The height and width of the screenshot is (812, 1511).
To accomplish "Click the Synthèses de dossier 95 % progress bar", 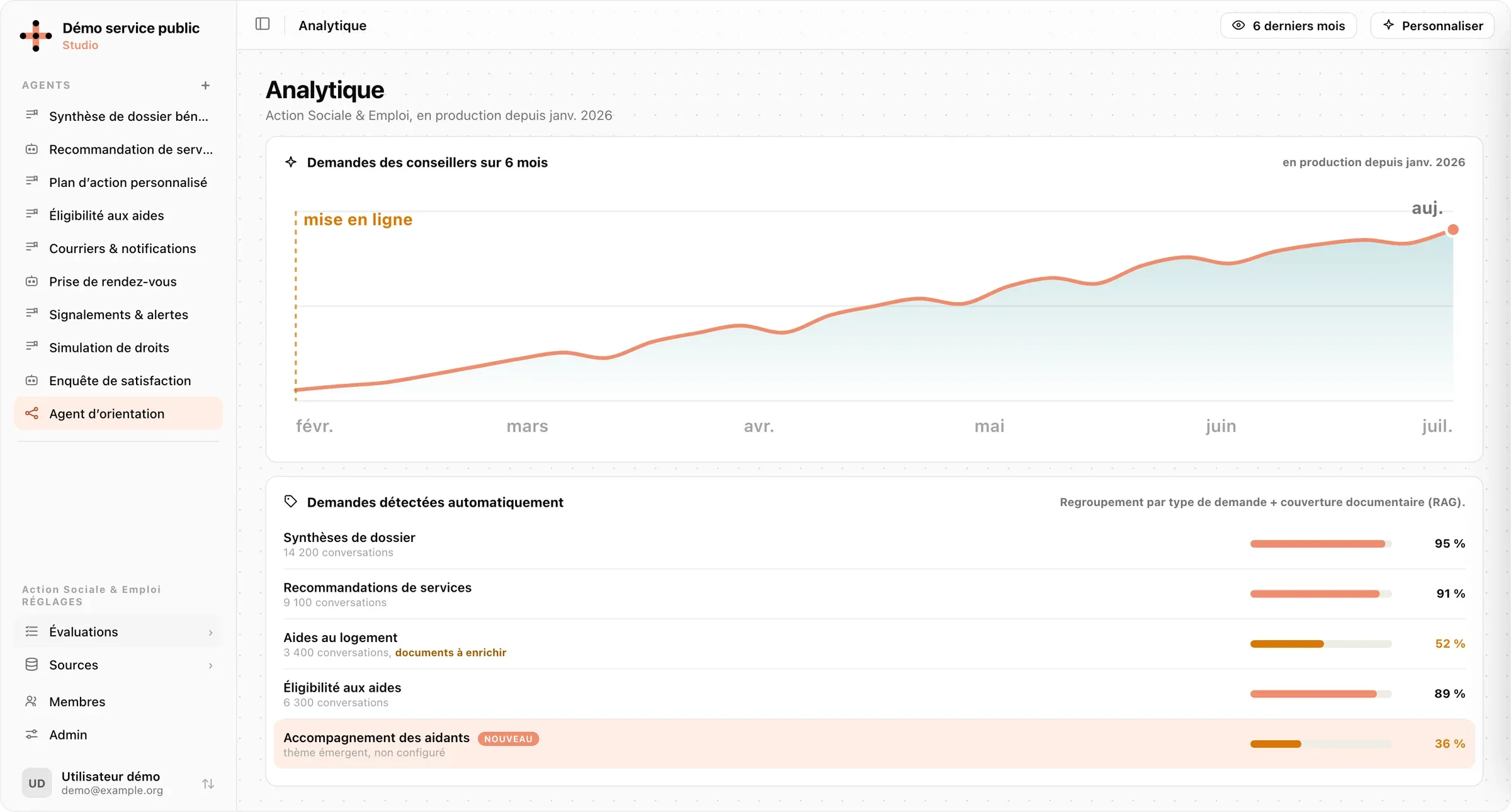I will pyautogui.click(x=1321, y=544).
